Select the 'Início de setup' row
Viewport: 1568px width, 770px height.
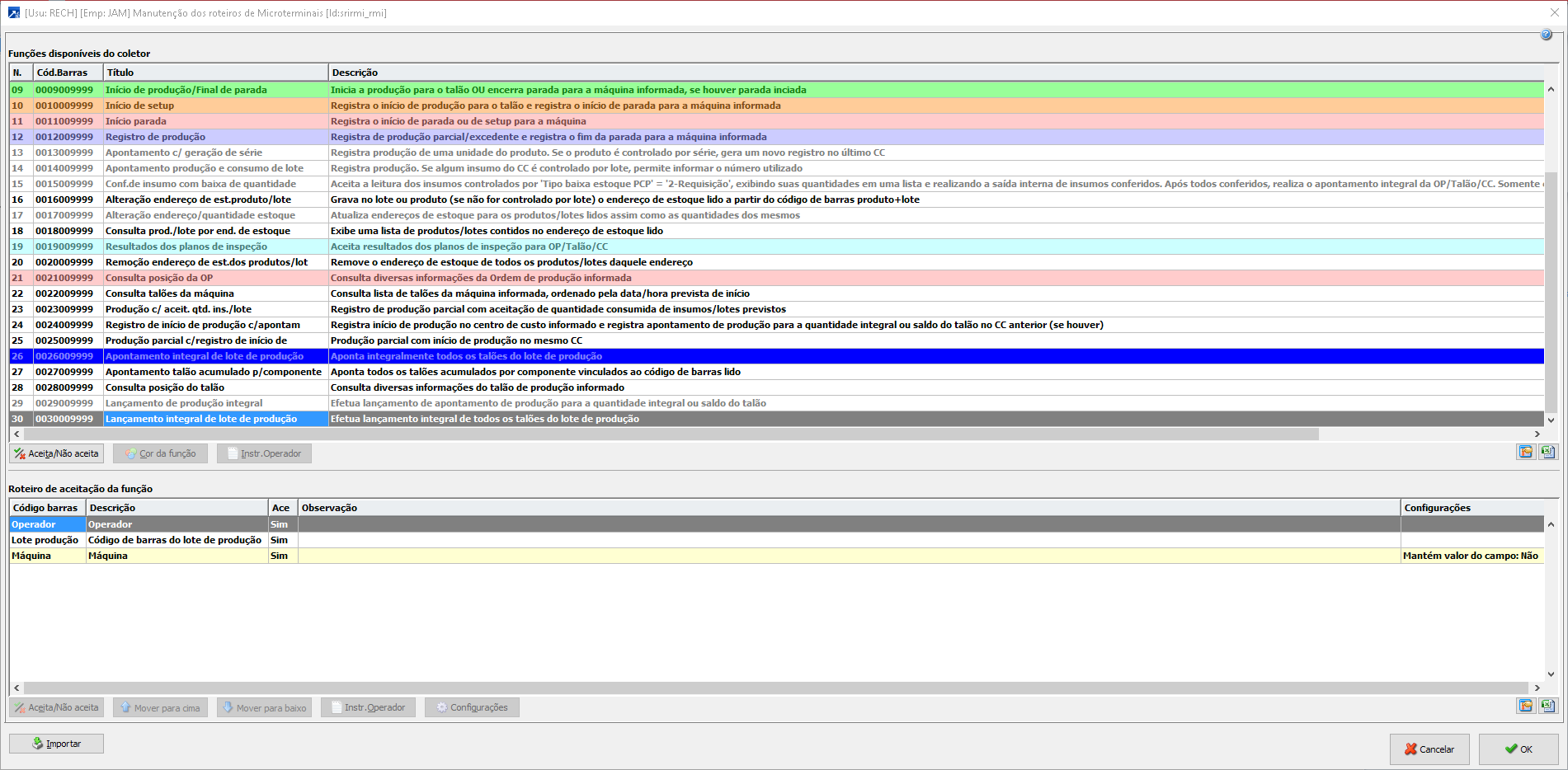pos(776,106)
